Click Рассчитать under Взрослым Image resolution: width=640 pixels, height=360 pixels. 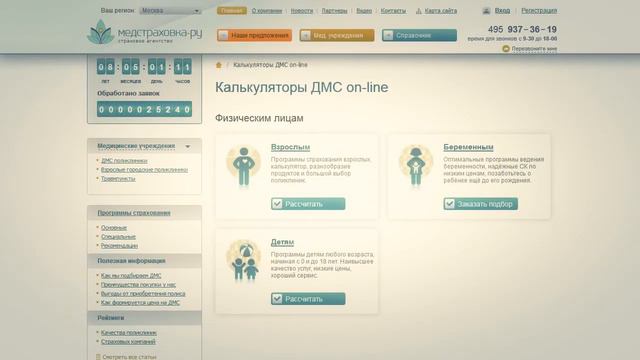coord(308,204)
